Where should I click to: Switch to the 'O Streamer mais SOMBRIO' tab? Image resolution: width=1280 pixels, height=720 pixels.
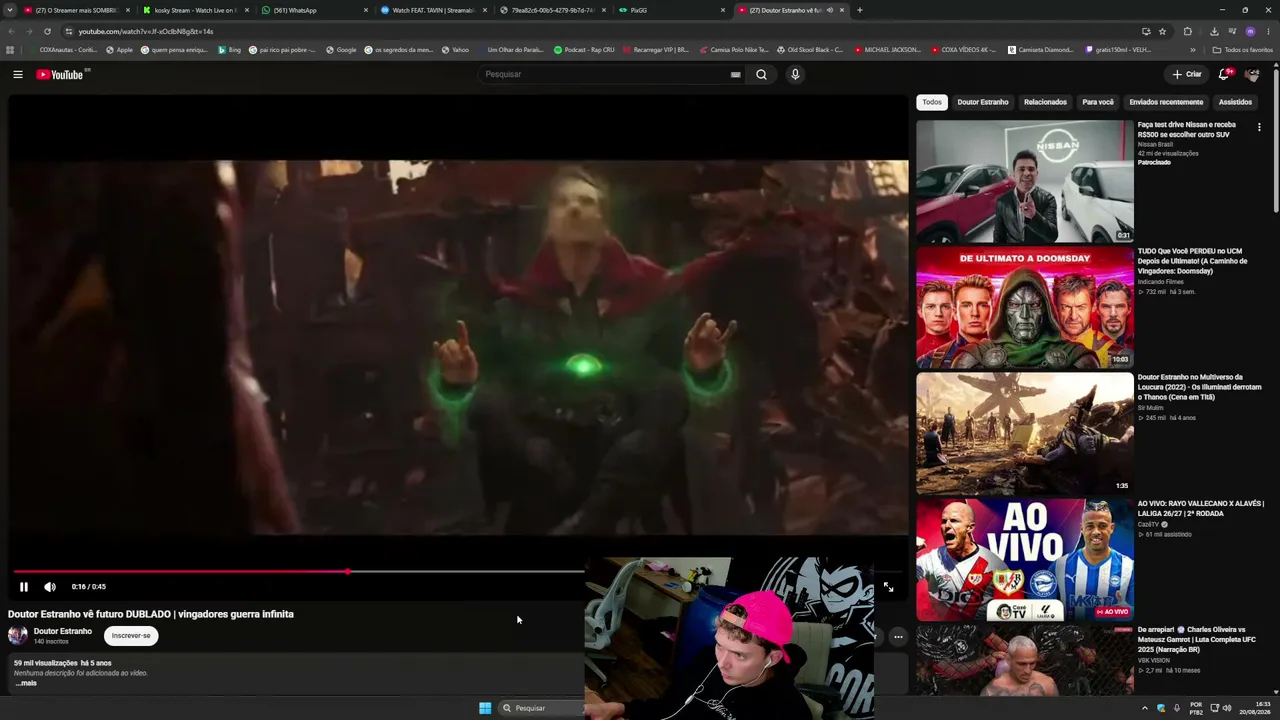[x=78, y=10]
